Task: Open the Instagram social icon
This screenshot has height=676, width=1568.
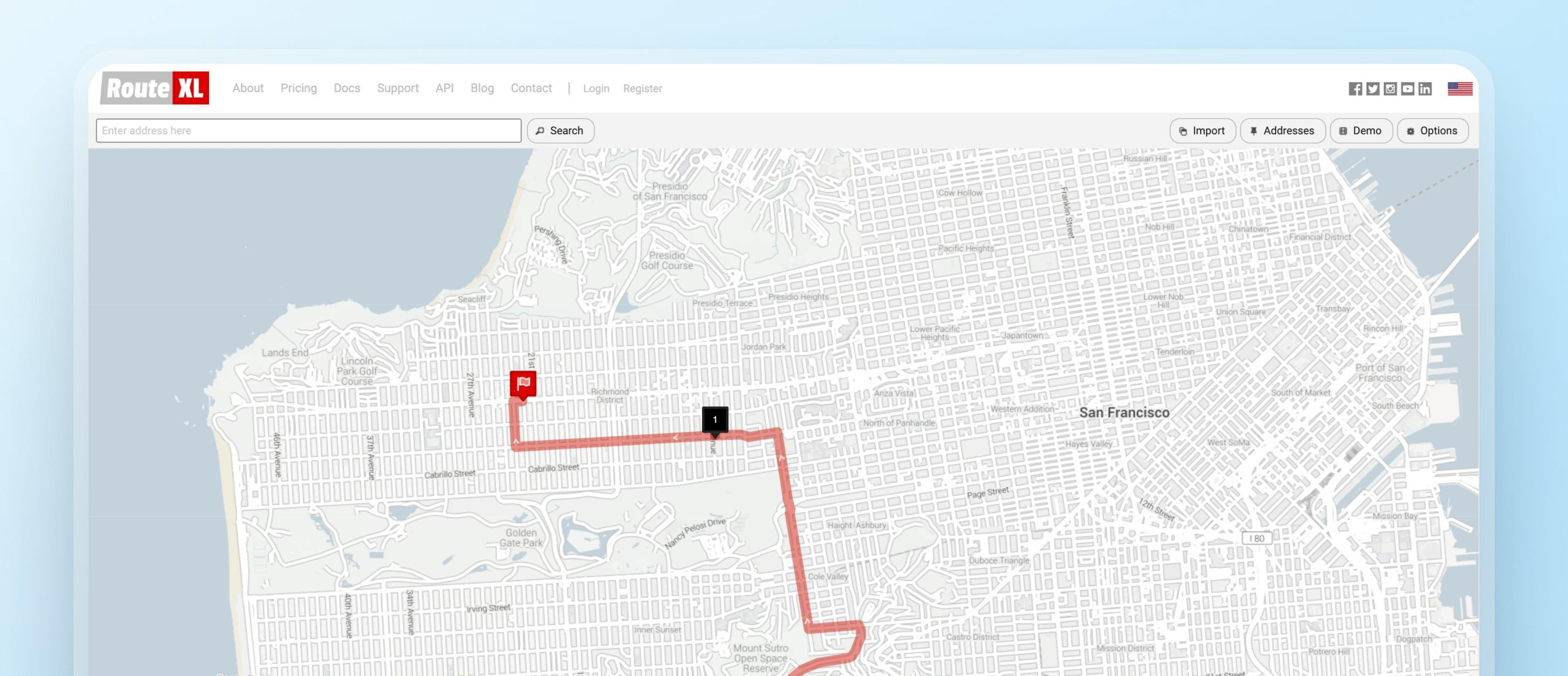Action: [1390, 89]
